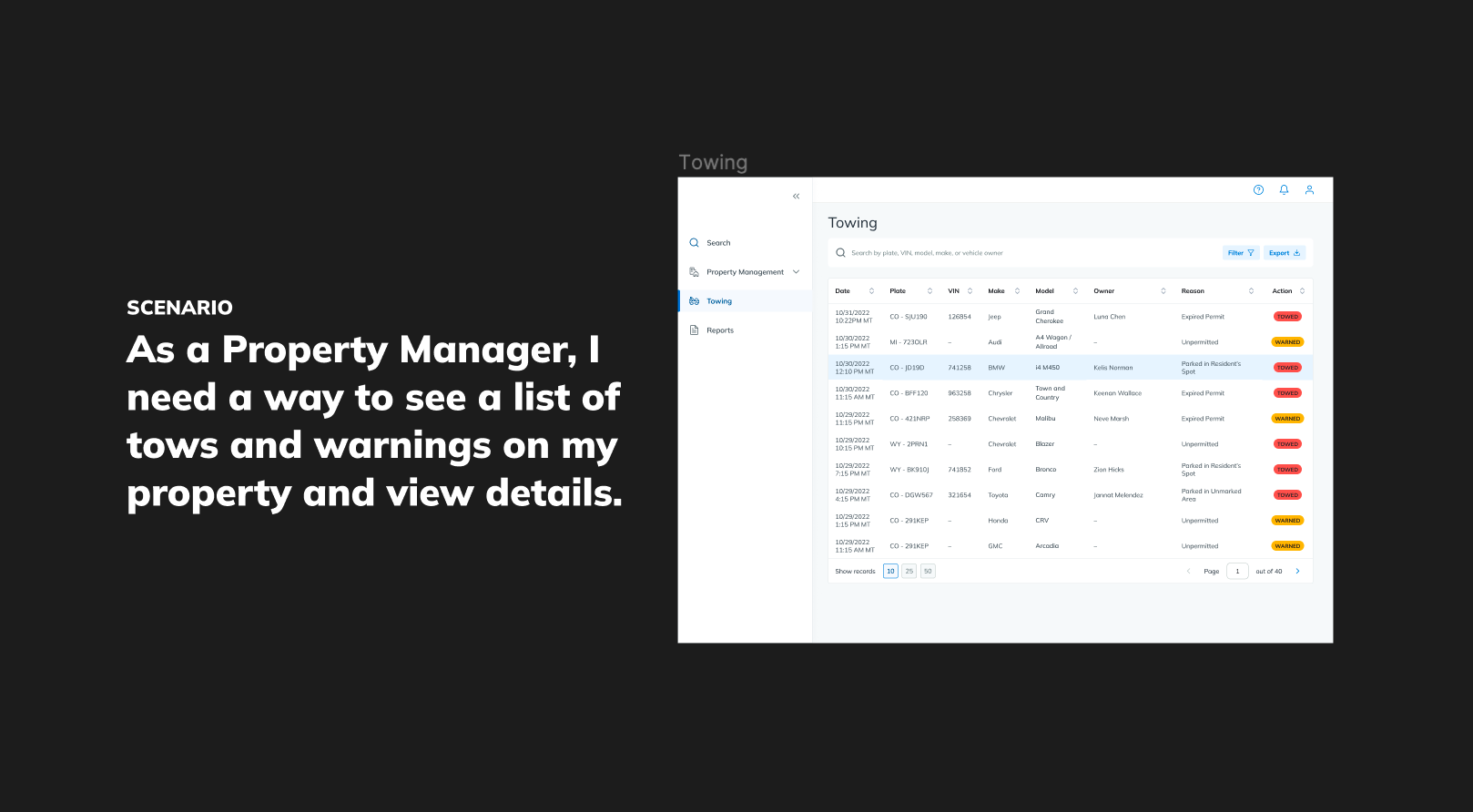Click WARNED badge in Honda CRV row
This screenshot has height=812, width=1473.
(x=1287, y=521)
